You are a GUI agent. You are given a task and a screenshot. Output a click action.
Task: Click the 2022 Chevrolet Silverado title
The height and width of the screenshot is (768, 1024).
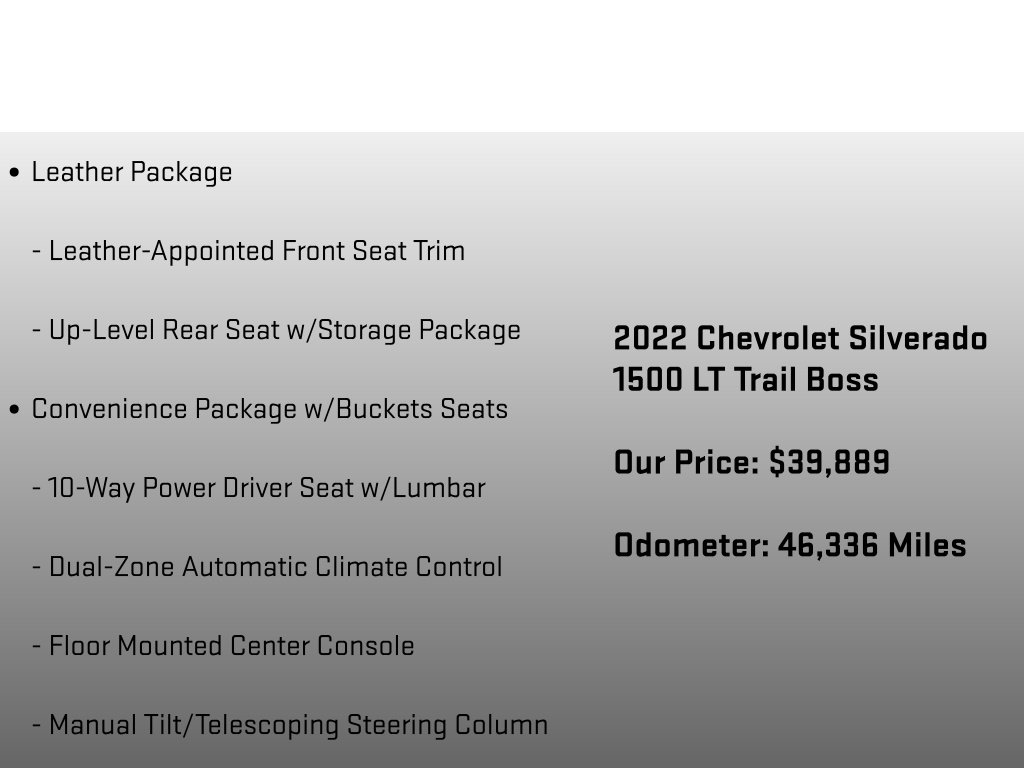pos(800,339)
